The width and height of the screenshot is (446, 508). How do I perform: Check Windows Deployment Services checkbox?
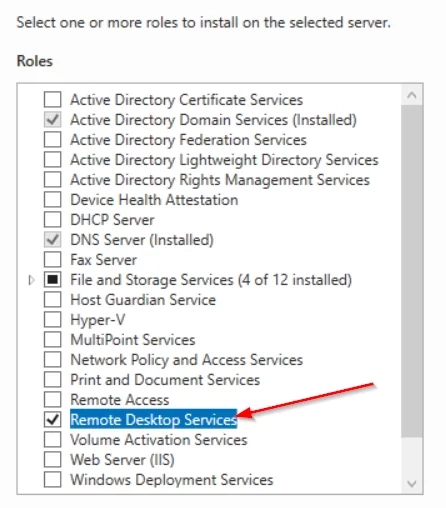point(52,480)
